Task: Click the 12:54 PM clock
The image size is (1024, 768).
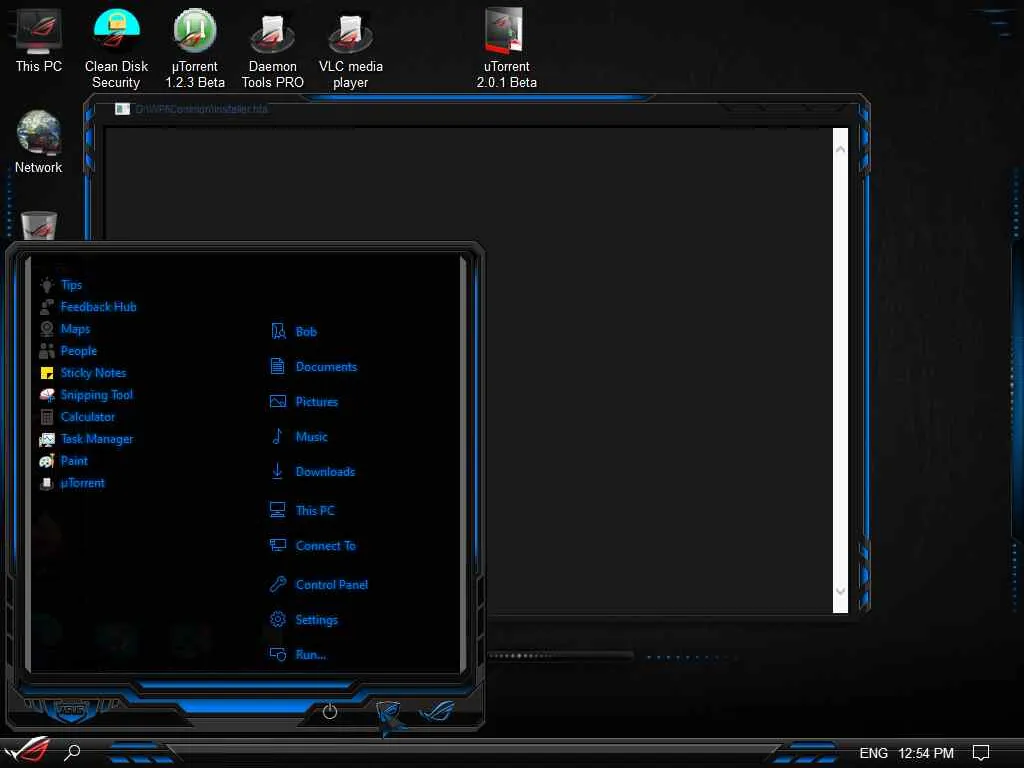Action: point(926,753)
